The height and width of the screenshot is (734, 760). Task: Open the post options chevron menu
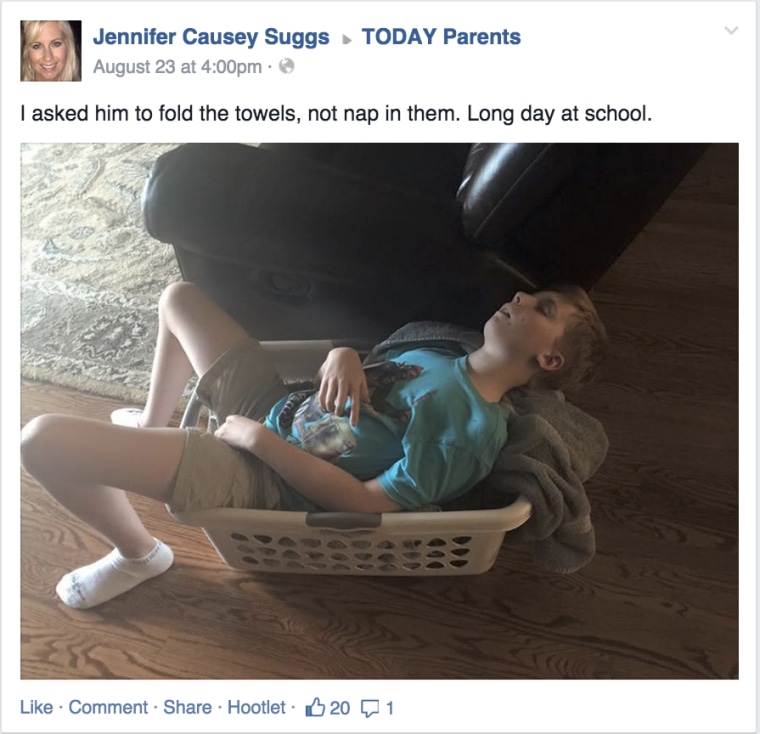731,31
